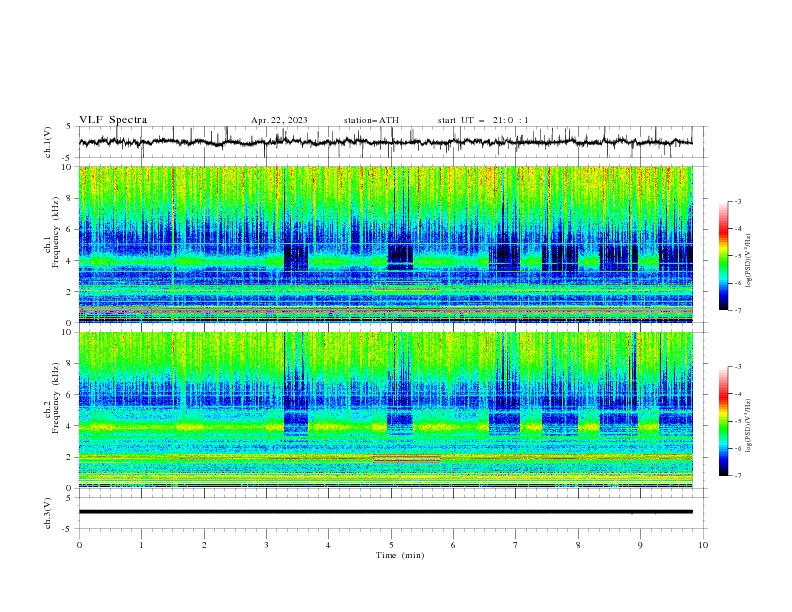Select the "start UT = 21:0 :1" text
Screen dimensions: 792x612
tap(483, 120)
